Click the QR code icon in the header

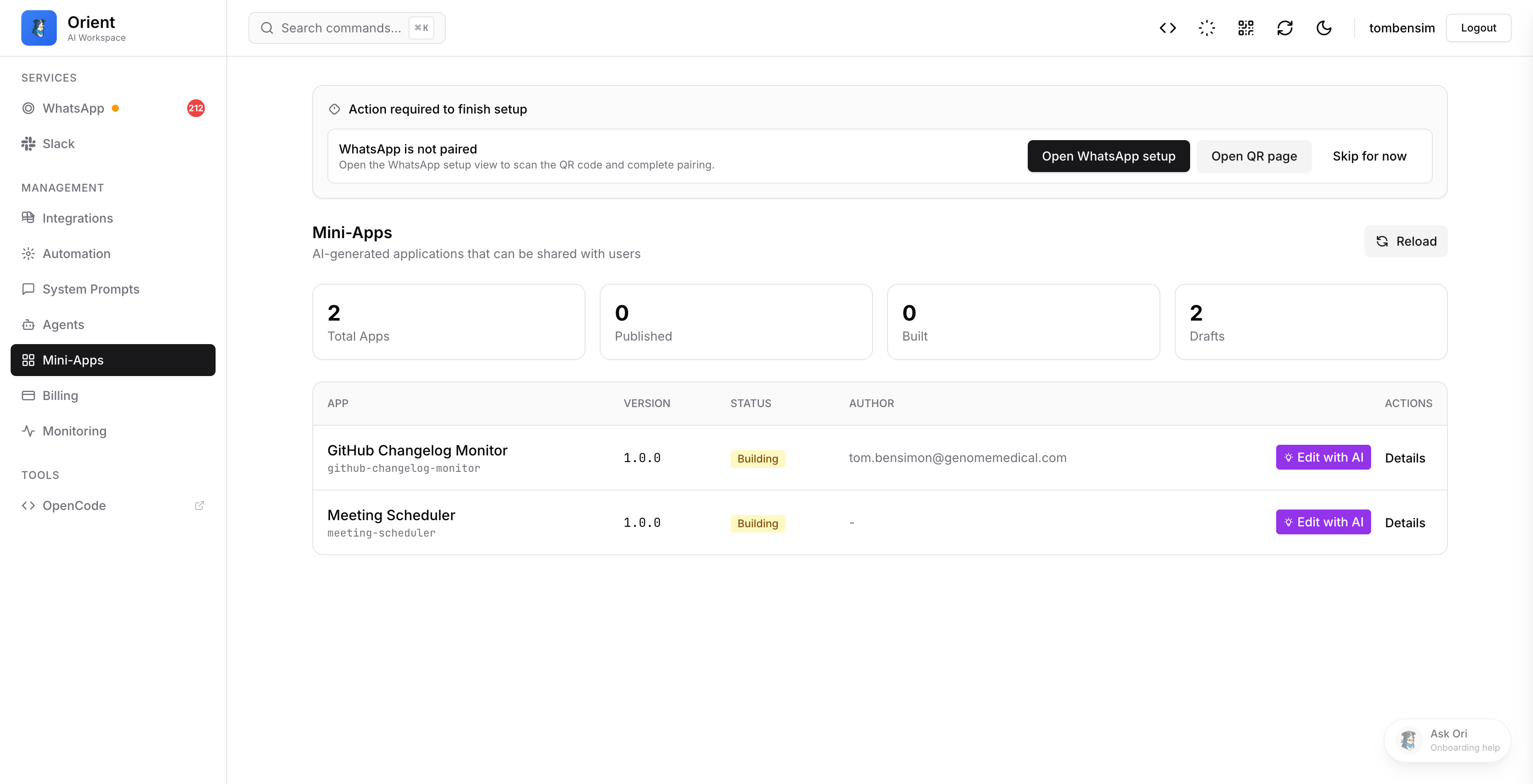(1246, 27)
